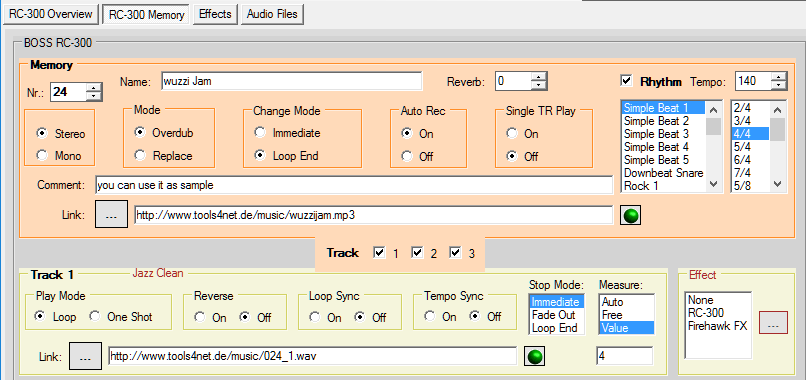Click the Comment text field
This screenshot has height=380, width=806.
pos(354,185)
